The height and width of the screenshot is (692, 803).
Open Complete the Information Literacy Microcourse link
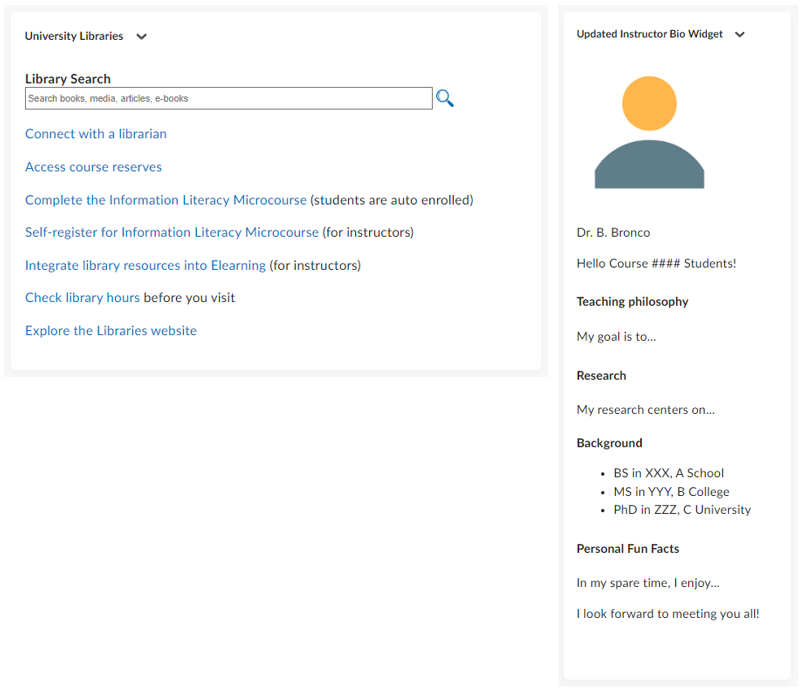(x=166, y=200)
